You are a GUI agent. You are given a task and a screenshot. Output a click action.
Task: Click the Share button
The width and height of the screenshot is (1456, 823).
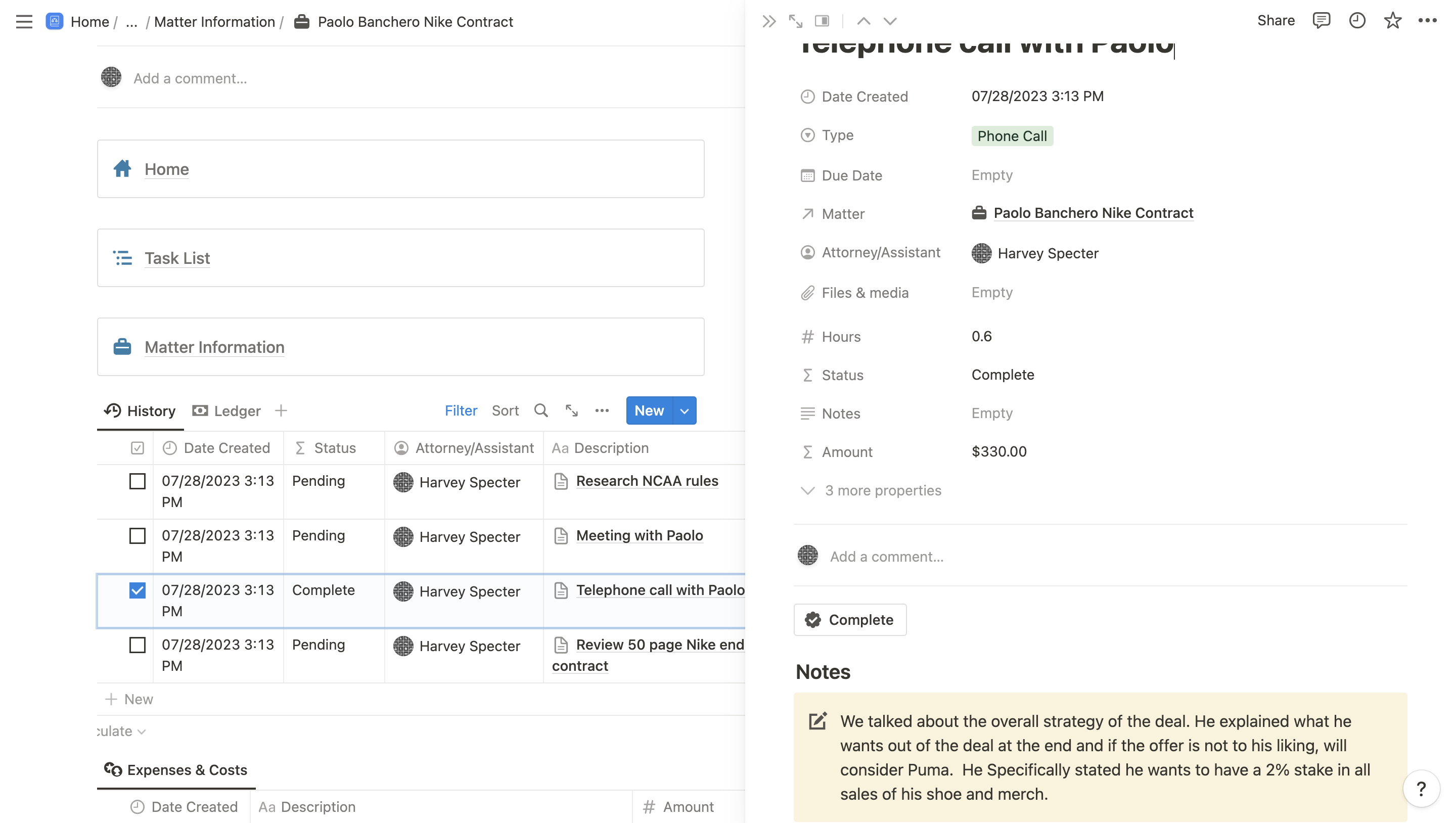[x=1276, y=21]
